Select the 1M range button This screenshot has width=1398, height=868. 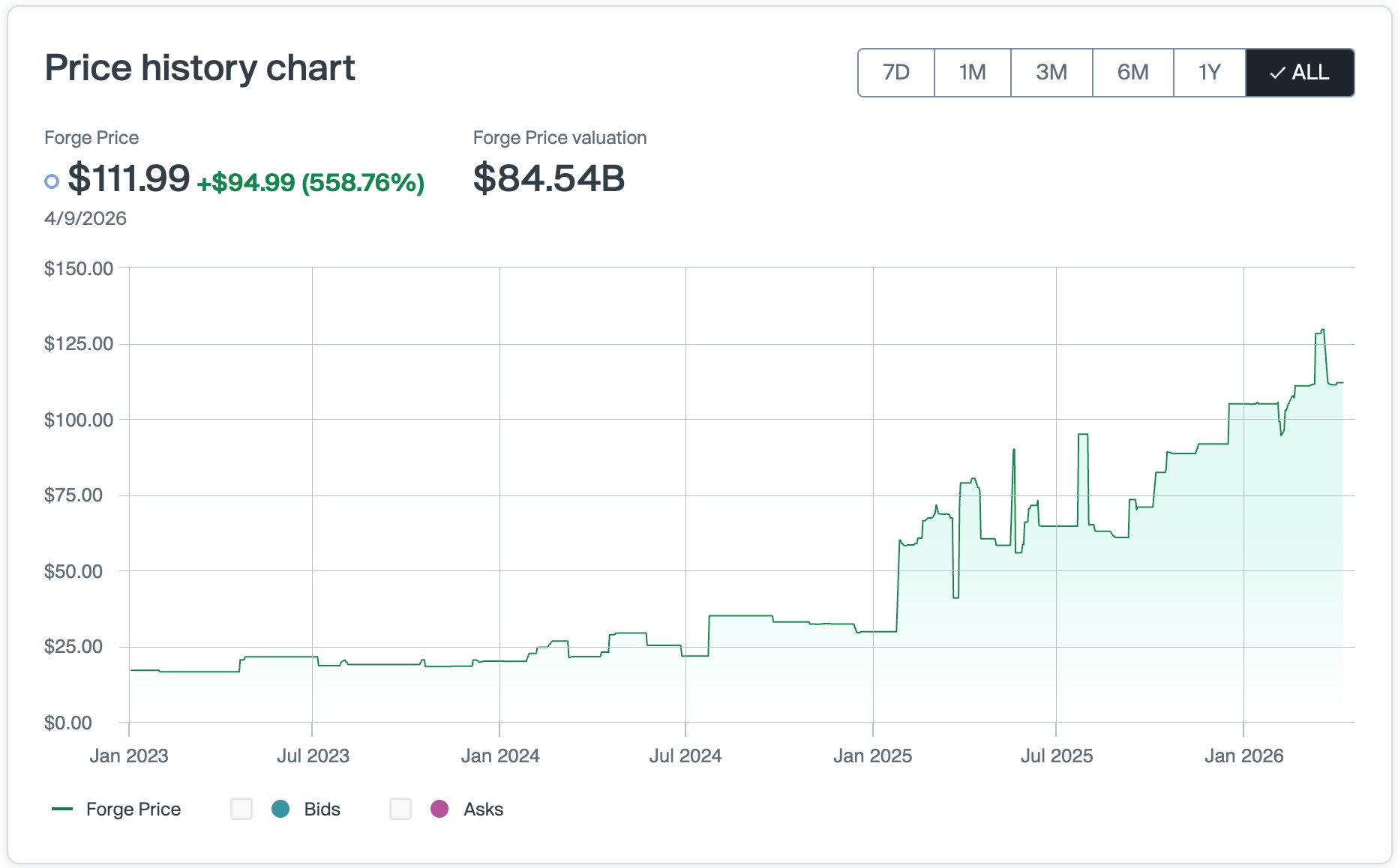(973, 73)
